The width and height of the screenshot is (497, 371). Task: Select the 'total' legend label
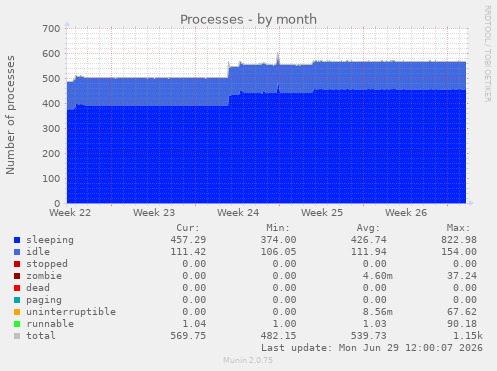41,336
